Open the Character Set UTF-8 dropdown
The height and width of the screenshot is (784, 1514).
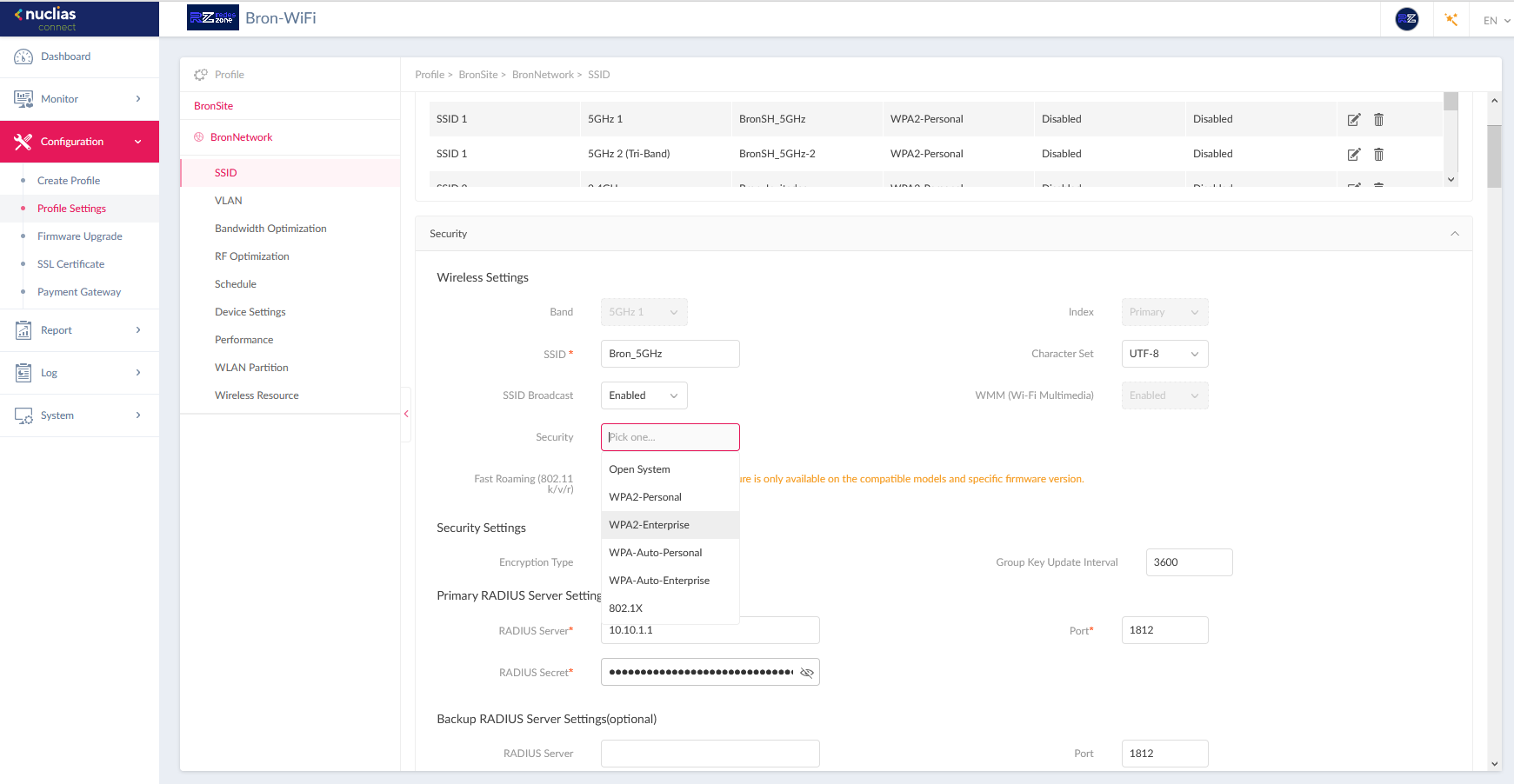1164,354
